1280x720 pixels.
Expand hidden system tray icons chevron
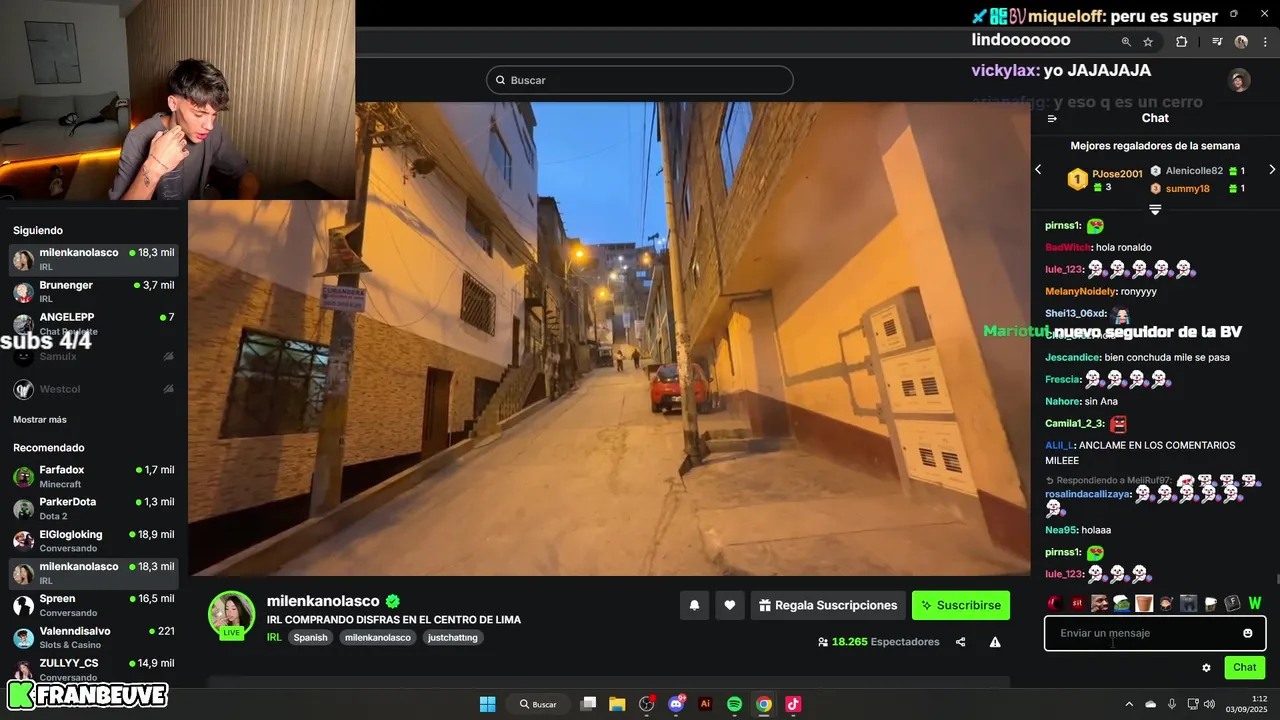pyautogui.click(x=1129, y=704)
